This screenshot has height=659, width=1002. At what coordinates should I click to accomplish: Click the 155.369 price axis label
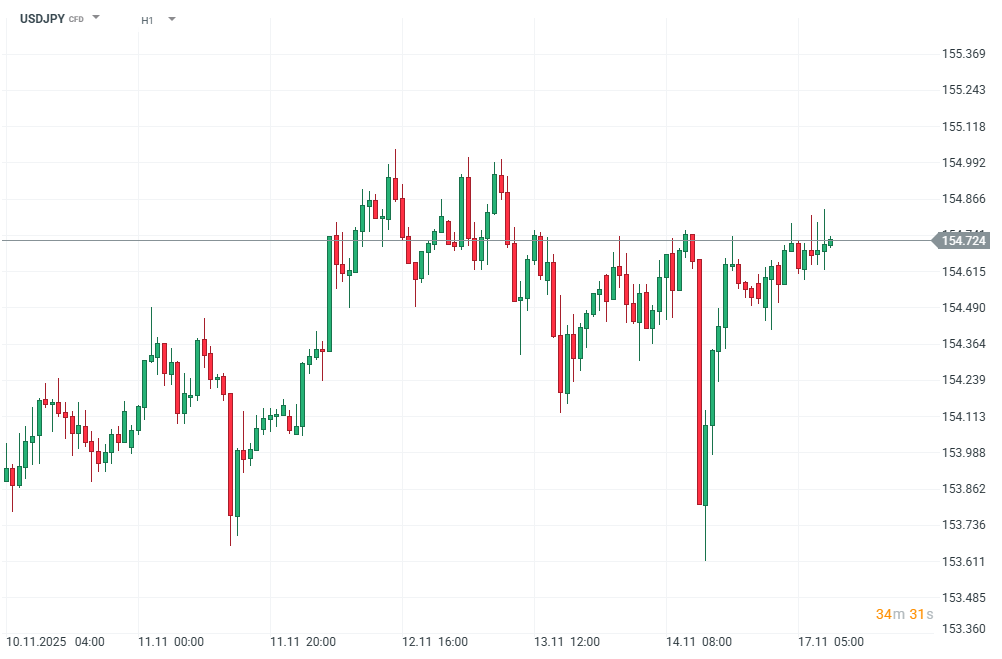pyautogui.click(x=964, y=54)
